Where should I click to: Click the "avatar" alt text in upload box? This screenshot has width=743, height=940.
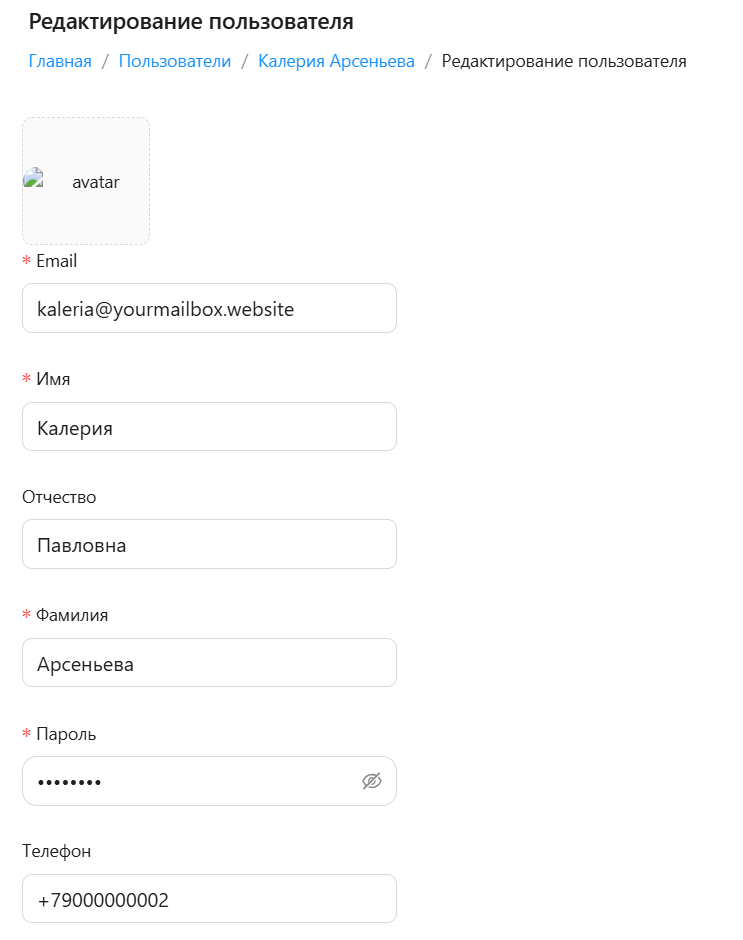click(x=95, y=182)
